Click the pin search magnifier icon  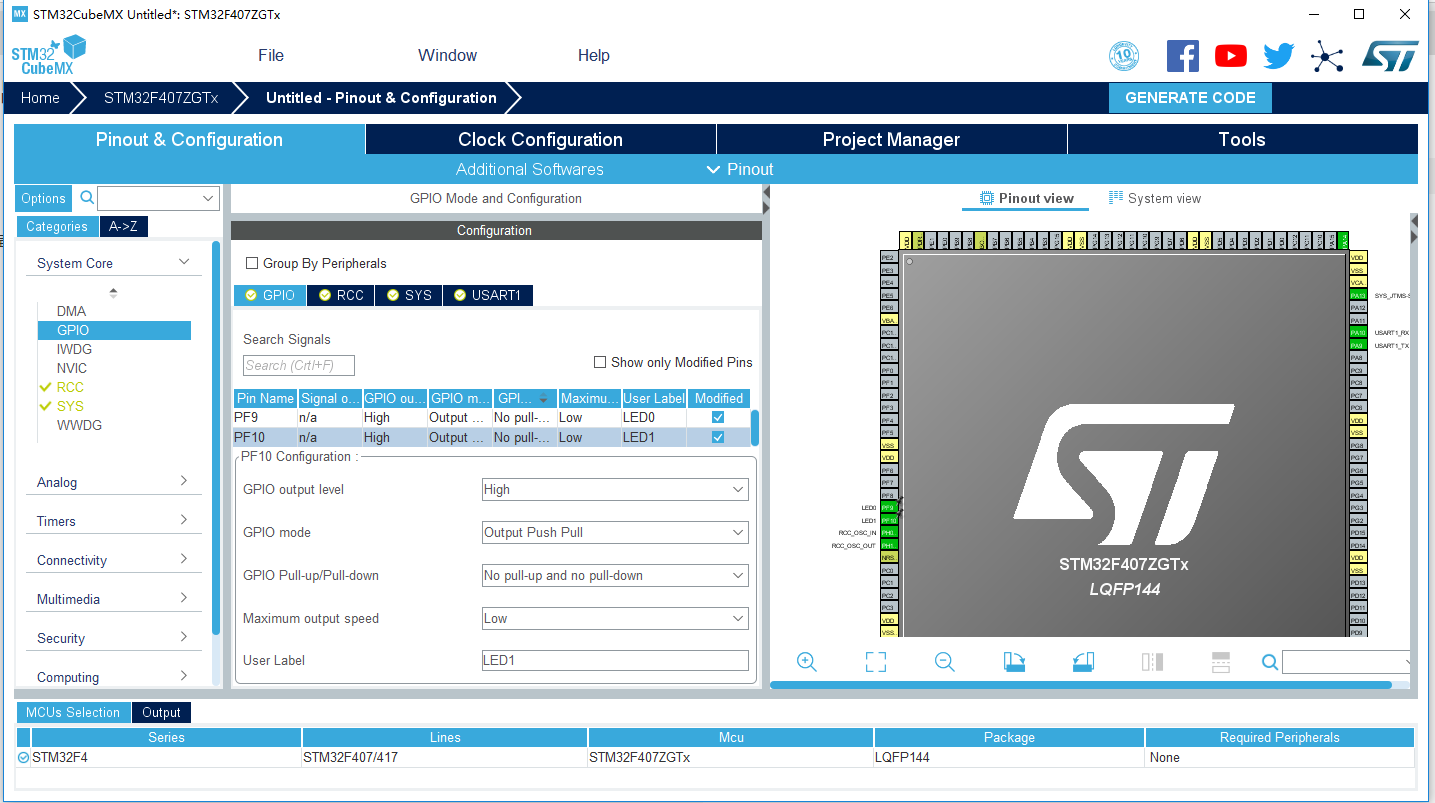click(1270, 662)
